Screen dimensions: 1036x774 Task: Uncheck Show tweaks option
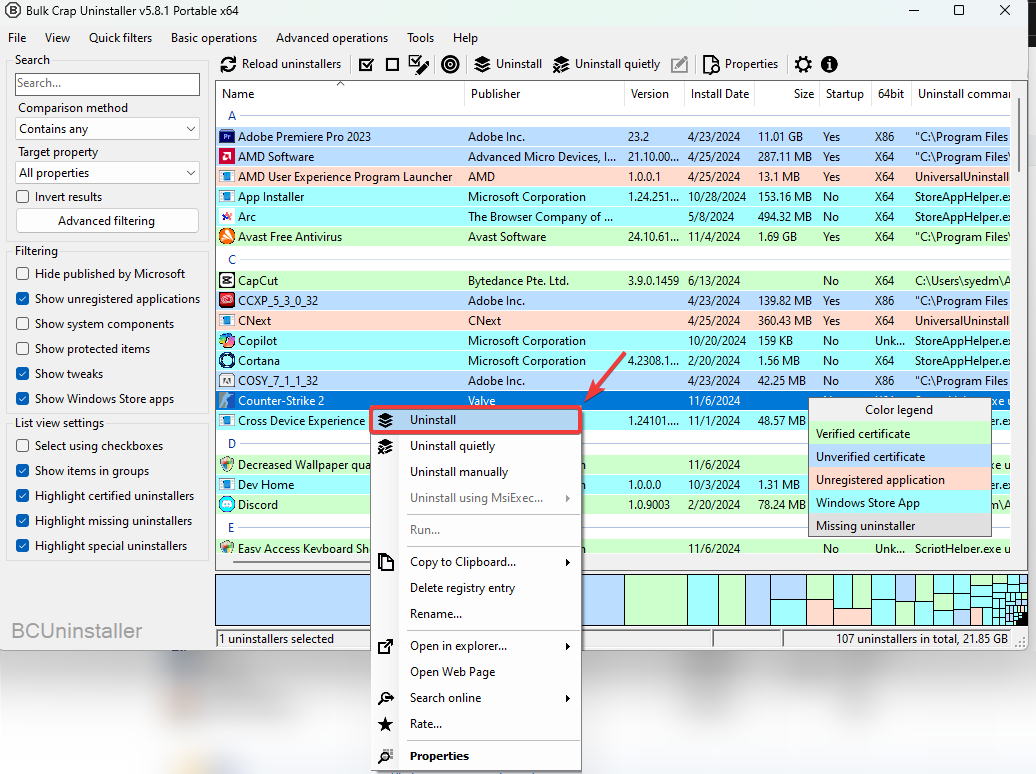[x=23, y=374]
